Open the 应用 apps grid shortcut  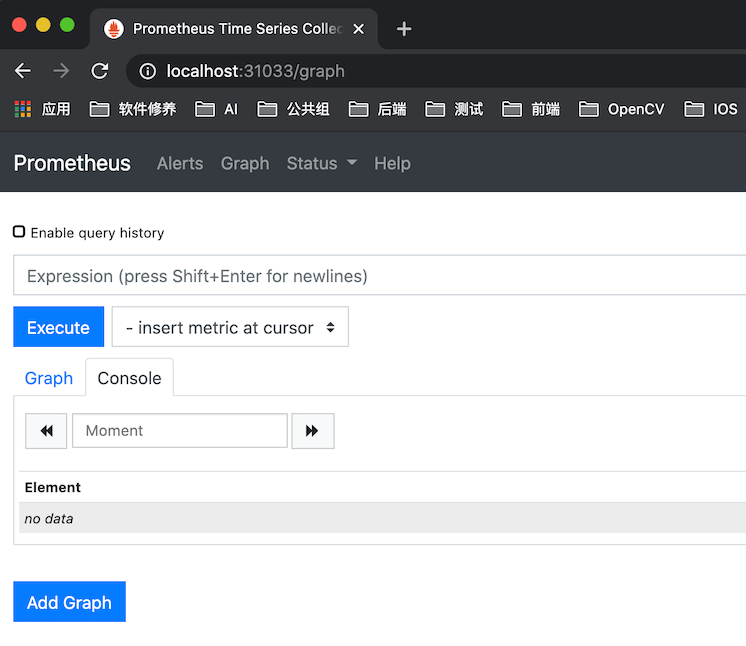point(42,109)
